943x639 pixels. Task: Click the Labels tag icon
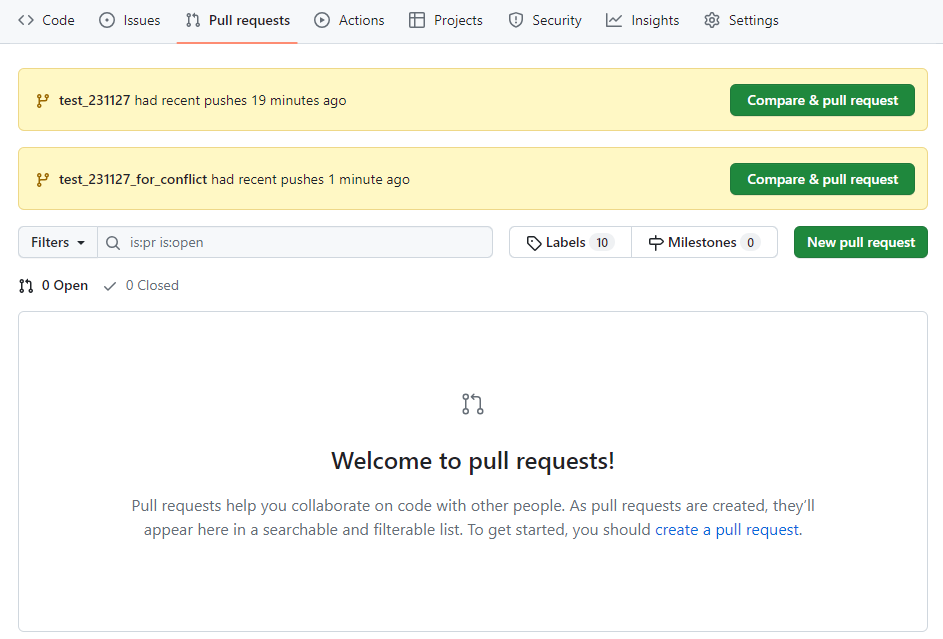coord(533,243)
